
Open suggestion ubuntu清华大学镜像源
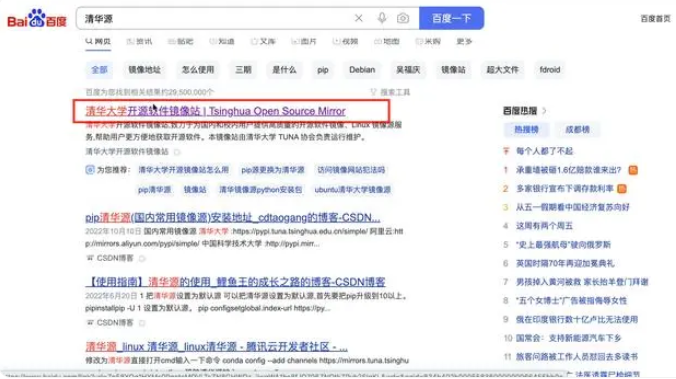tap(353, 190)
